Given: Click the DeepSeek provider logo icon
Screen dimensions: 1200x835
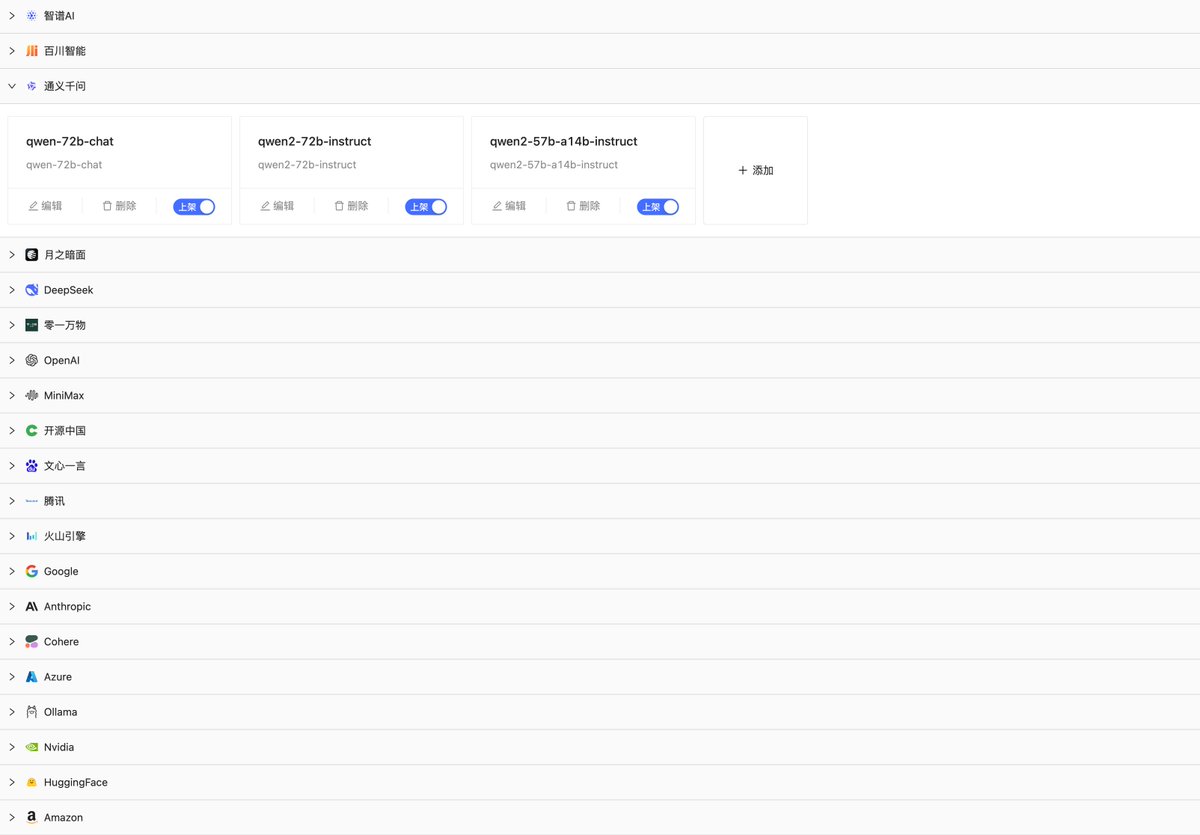Looking at the screenshot, I should [x=32, y=290].
